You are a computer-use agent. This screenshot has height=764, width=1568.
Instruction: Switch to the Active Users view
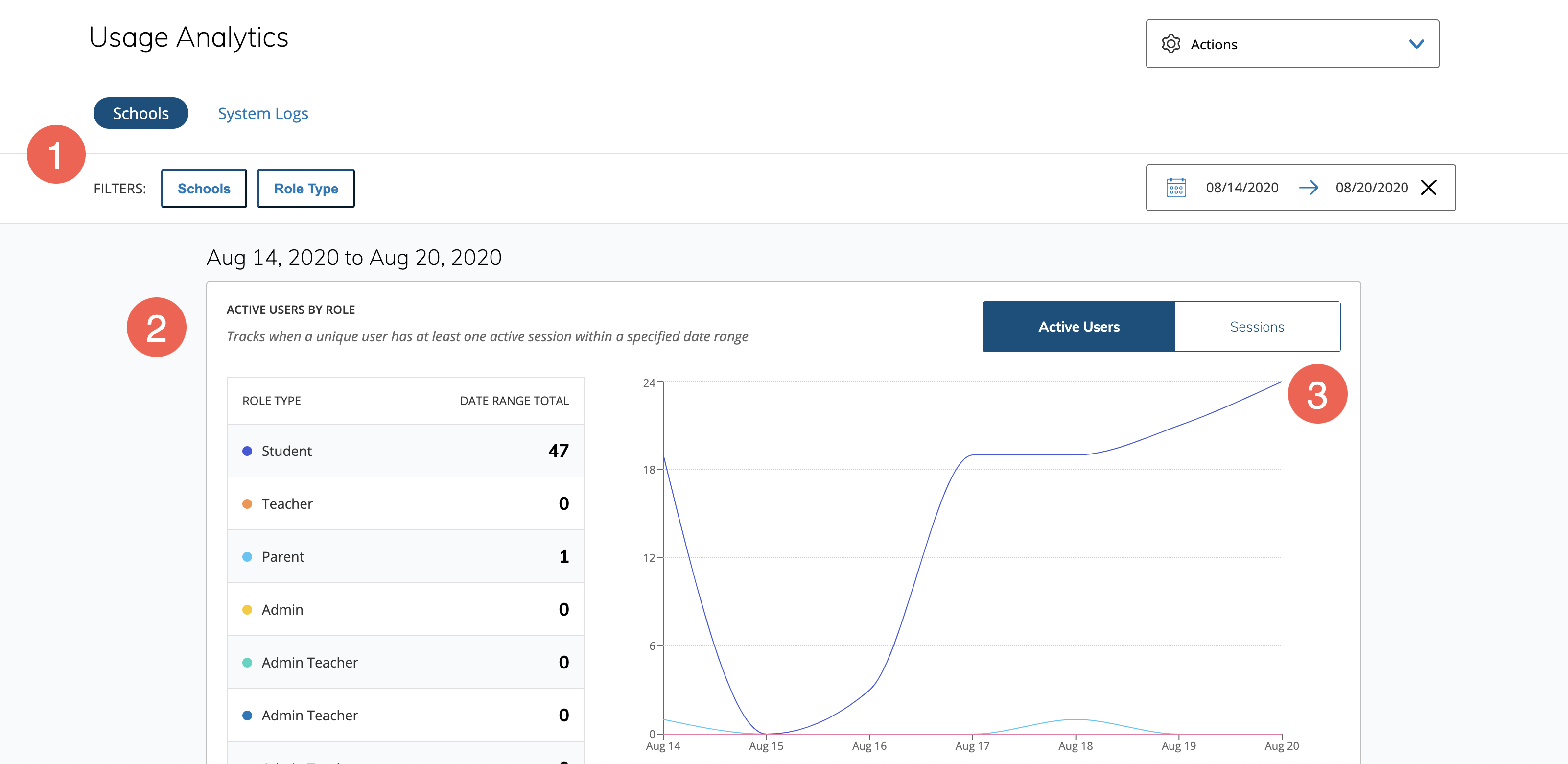pos(1078,326)
